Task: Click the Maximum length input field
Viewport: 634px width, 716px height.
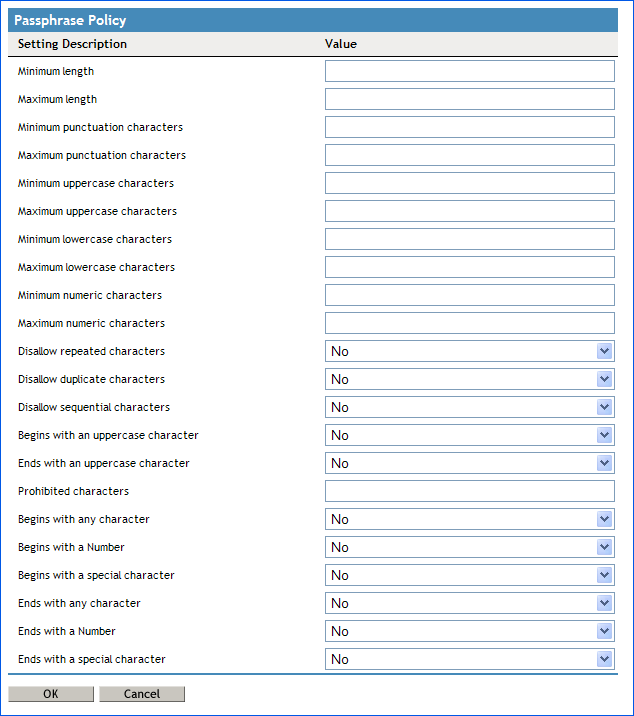Action: click(469, 99)
